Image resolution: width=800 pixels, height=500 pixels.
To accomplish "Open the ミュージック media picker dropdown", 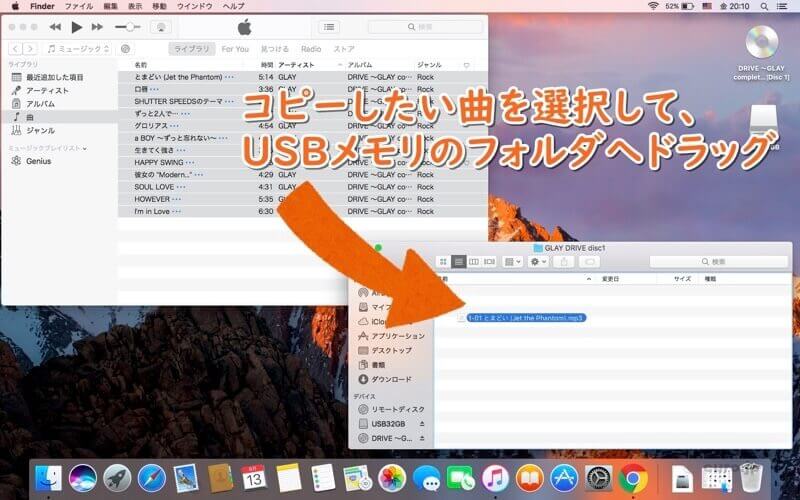I will coord(78,48).
